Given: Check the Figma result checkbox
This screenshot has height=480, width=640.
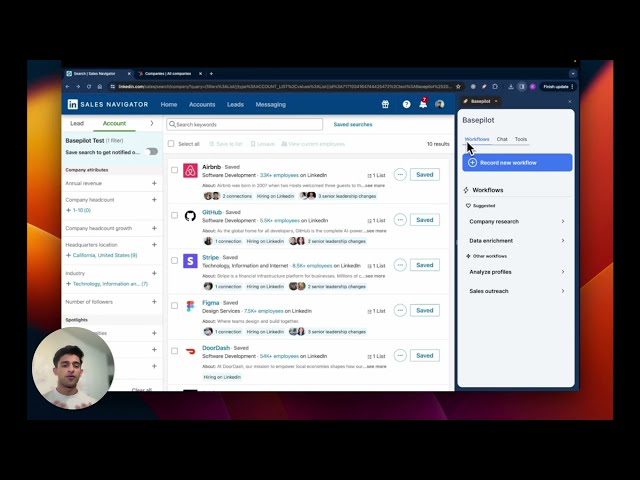Looking at the screenshot, I should click(174, 306).
